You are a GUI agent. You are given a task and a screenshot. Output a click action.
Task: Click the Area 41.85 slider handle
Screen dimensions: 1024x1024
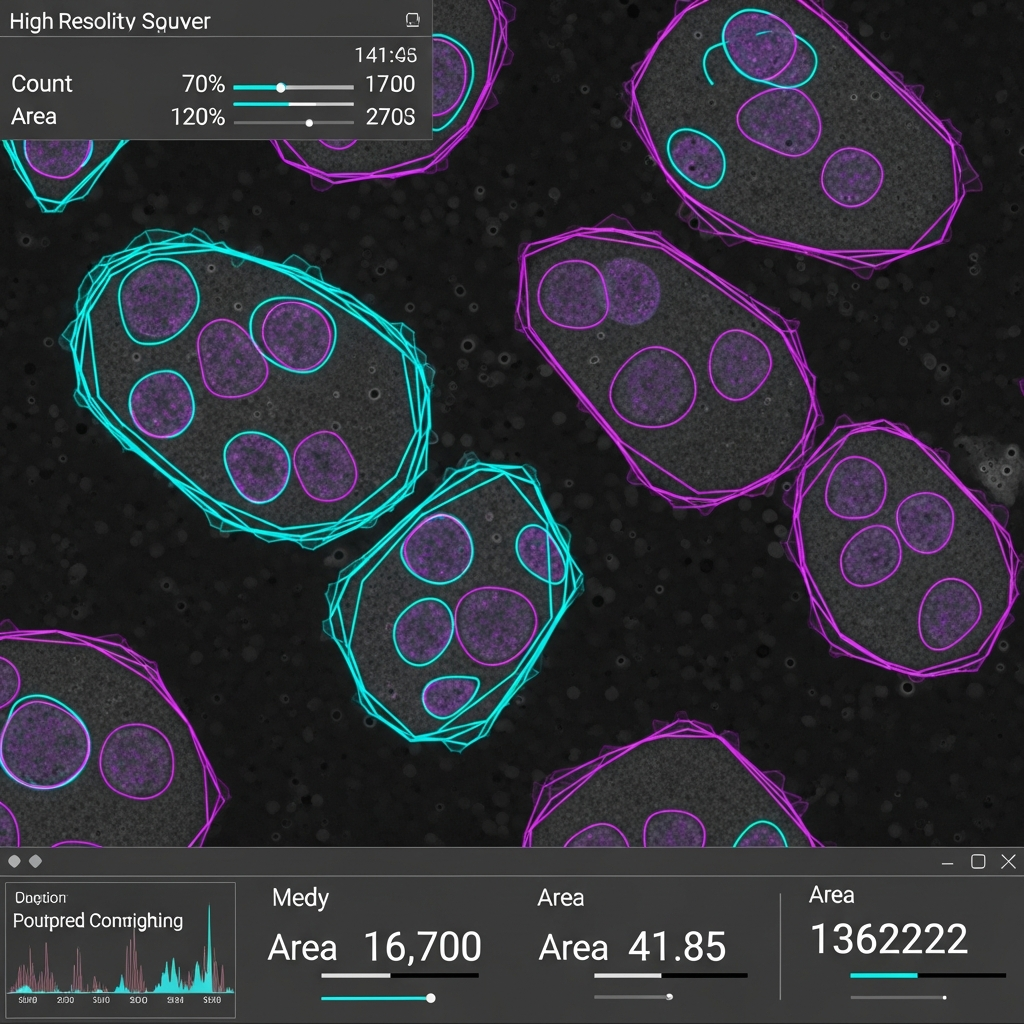[668, 997]
